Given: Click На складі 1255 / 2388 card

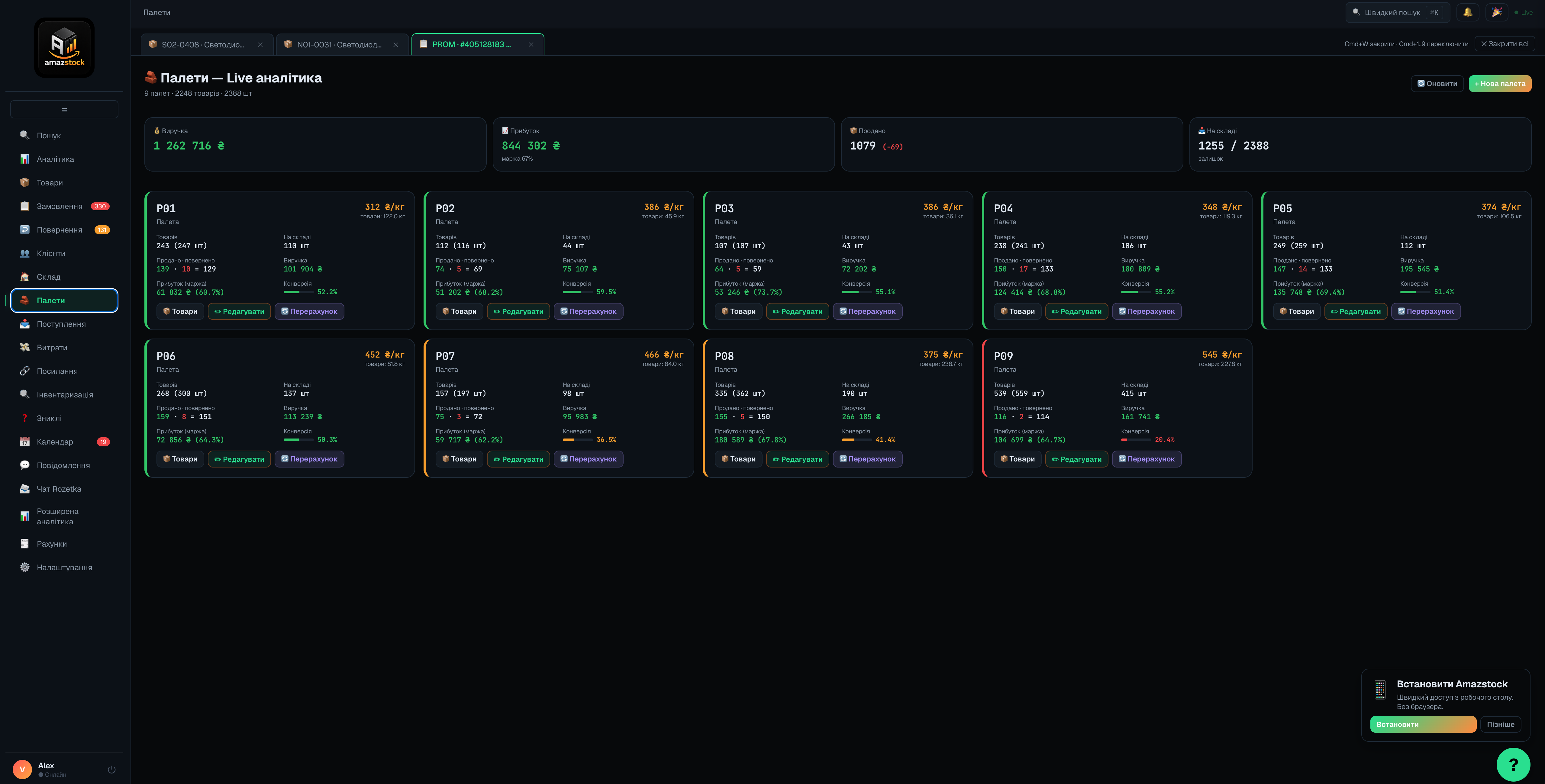Looking at the screenshot, I should pyautogui.click(x=1360, y=144).
